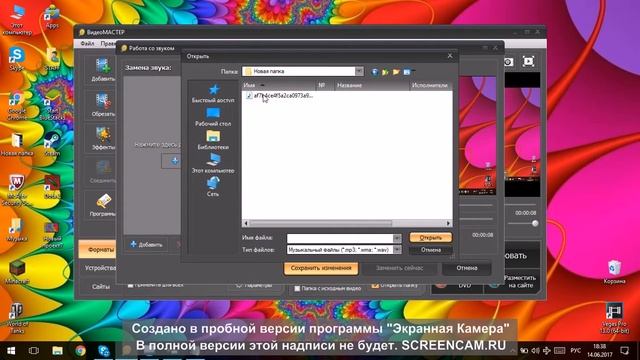
Task: Open the Steam desktop icon
Action: [52, 144]
